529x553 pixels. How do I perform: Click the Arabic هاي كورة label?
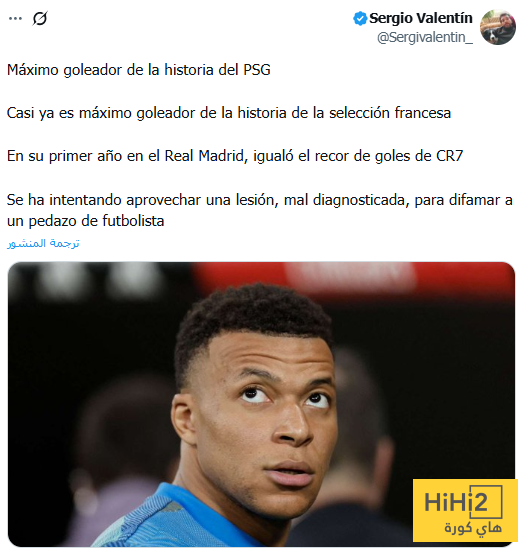[473, 528]
